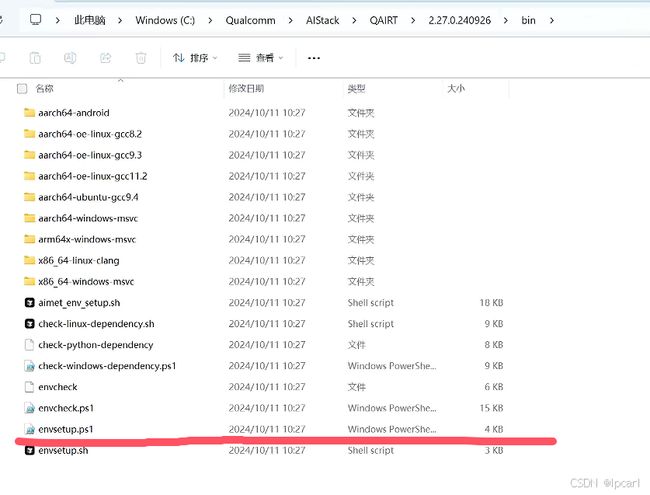Click the share icon in toolbar
Screen dimensions: 650x495
106,58
